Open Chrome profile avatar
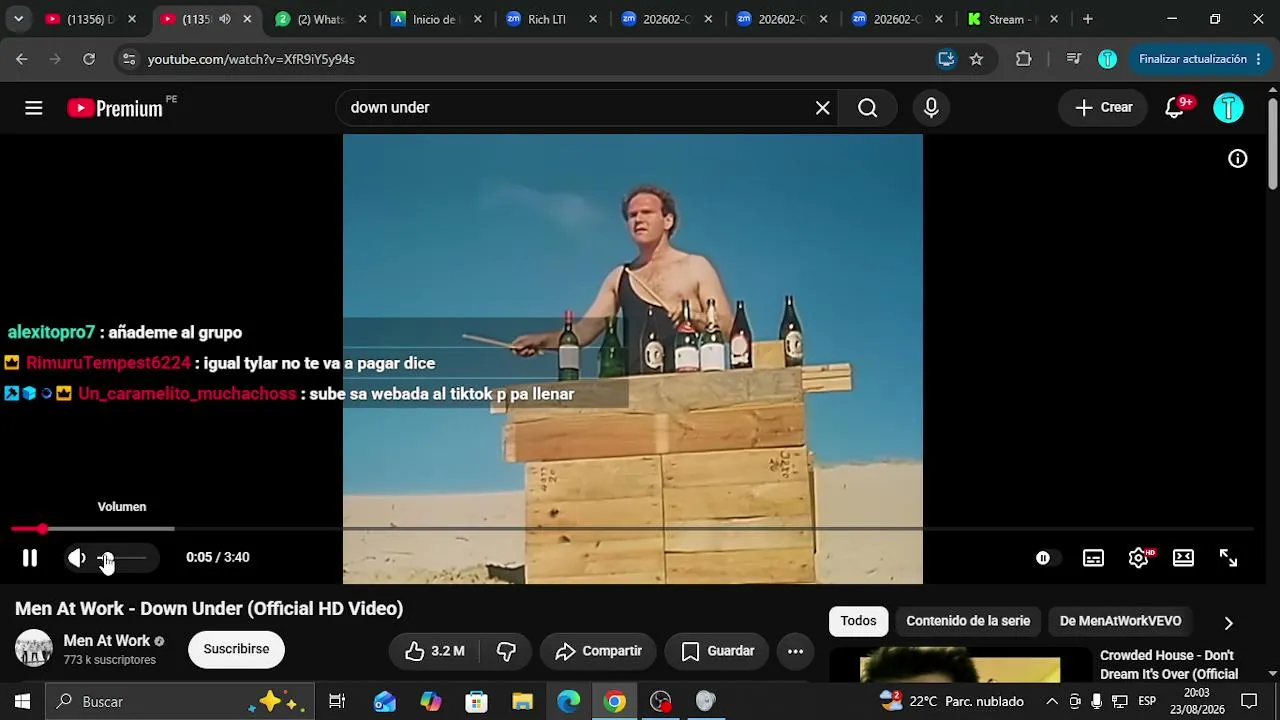Viewport: 1280px width, 720px height. coord(1107,59)
